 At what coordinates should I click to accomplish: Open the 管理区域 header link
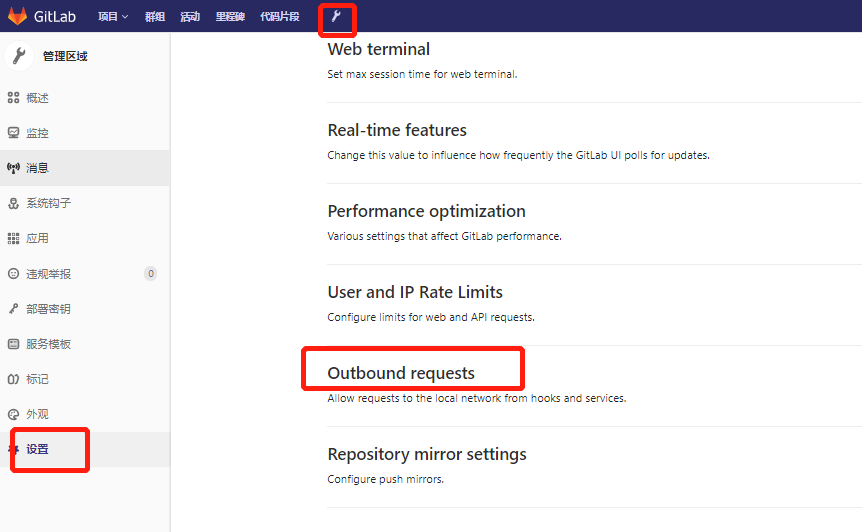tap(65, 56)
